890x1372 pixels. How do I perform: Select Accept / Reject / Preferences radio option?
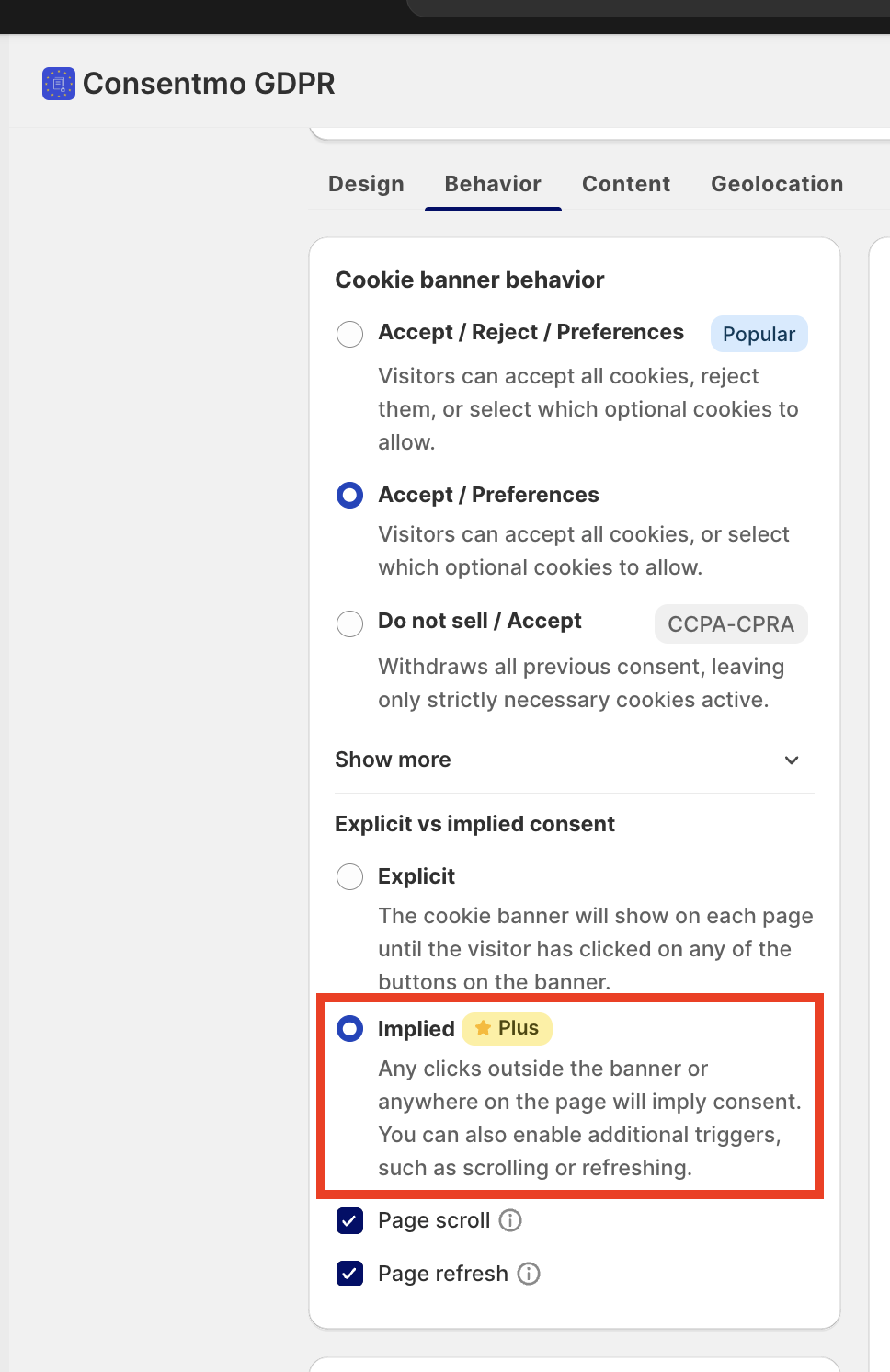point(349,334)
